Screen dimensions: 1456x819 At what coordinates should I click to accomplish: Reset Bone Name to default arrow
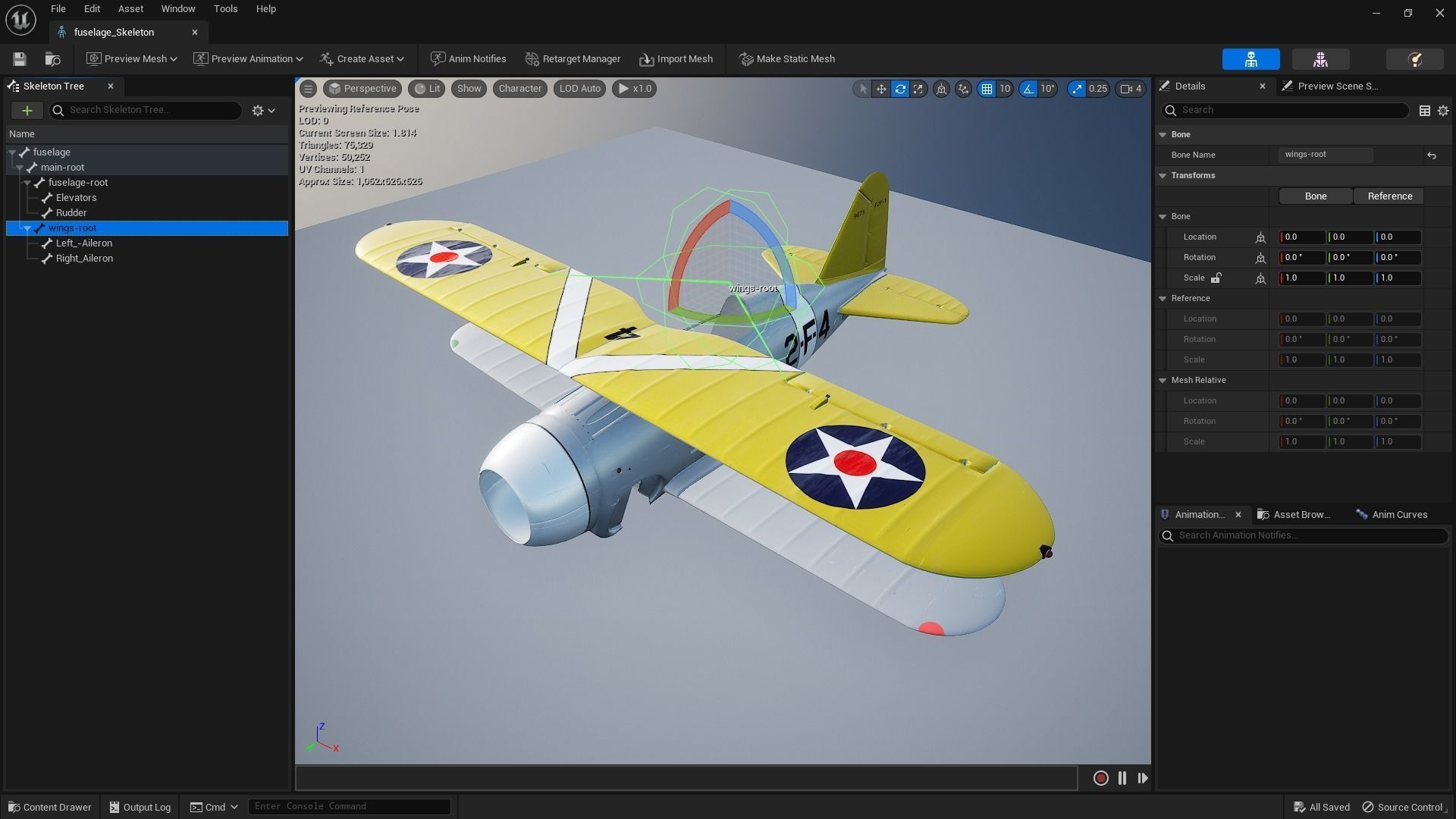(x=1432, y=155)
